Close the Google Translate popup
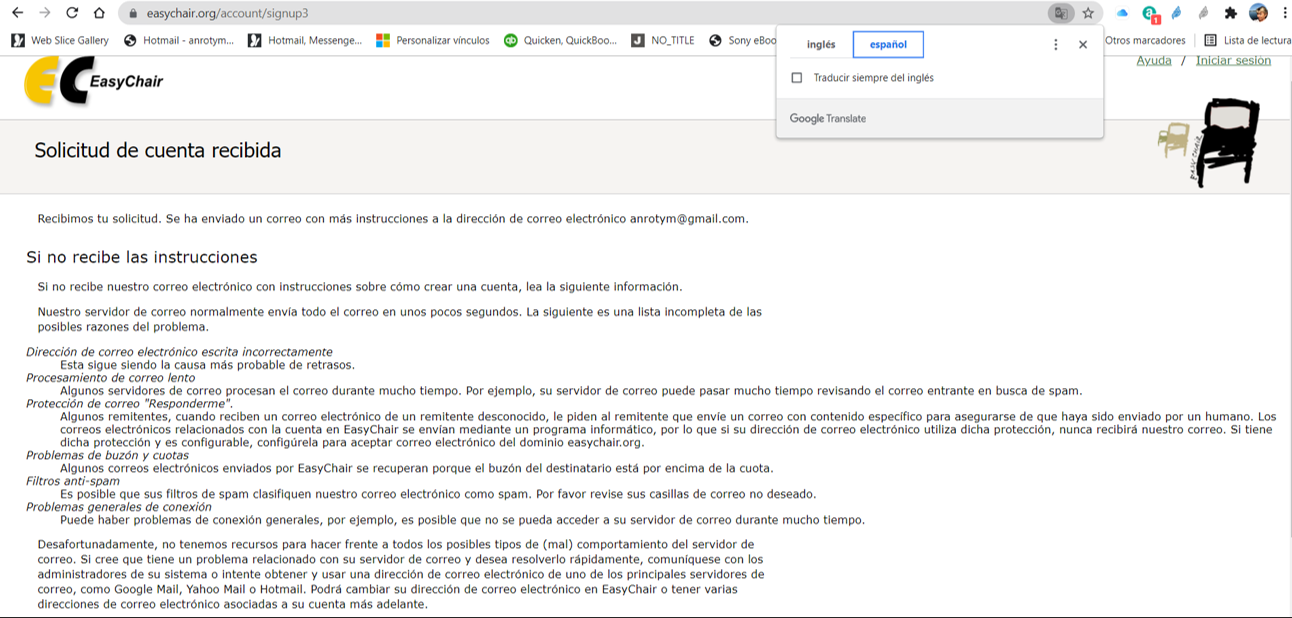This screenshot has width=1292, height=618. point(1083,45)
